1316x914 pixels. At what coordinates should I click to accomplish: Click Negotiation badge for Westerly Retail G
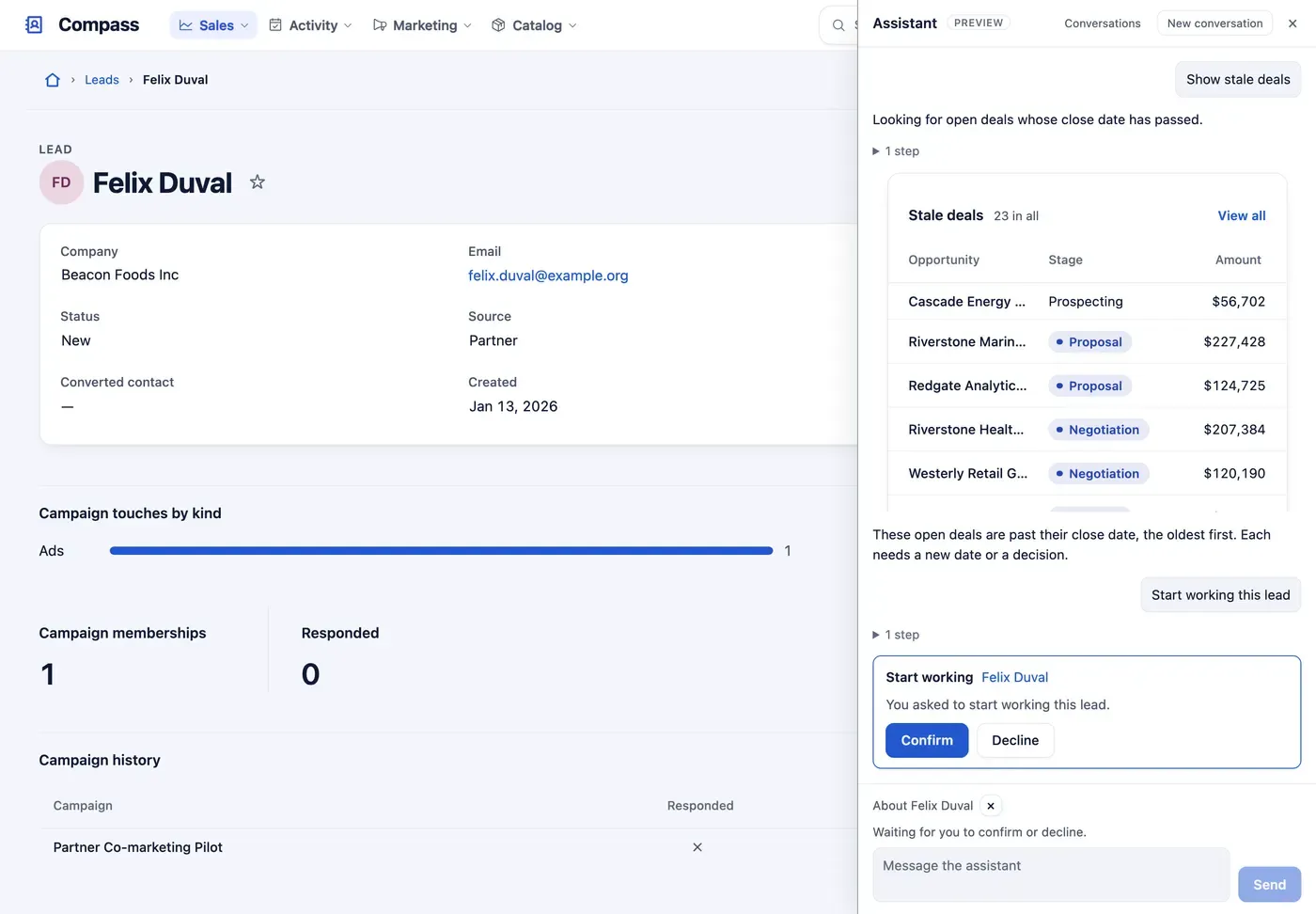(1098, 474)
